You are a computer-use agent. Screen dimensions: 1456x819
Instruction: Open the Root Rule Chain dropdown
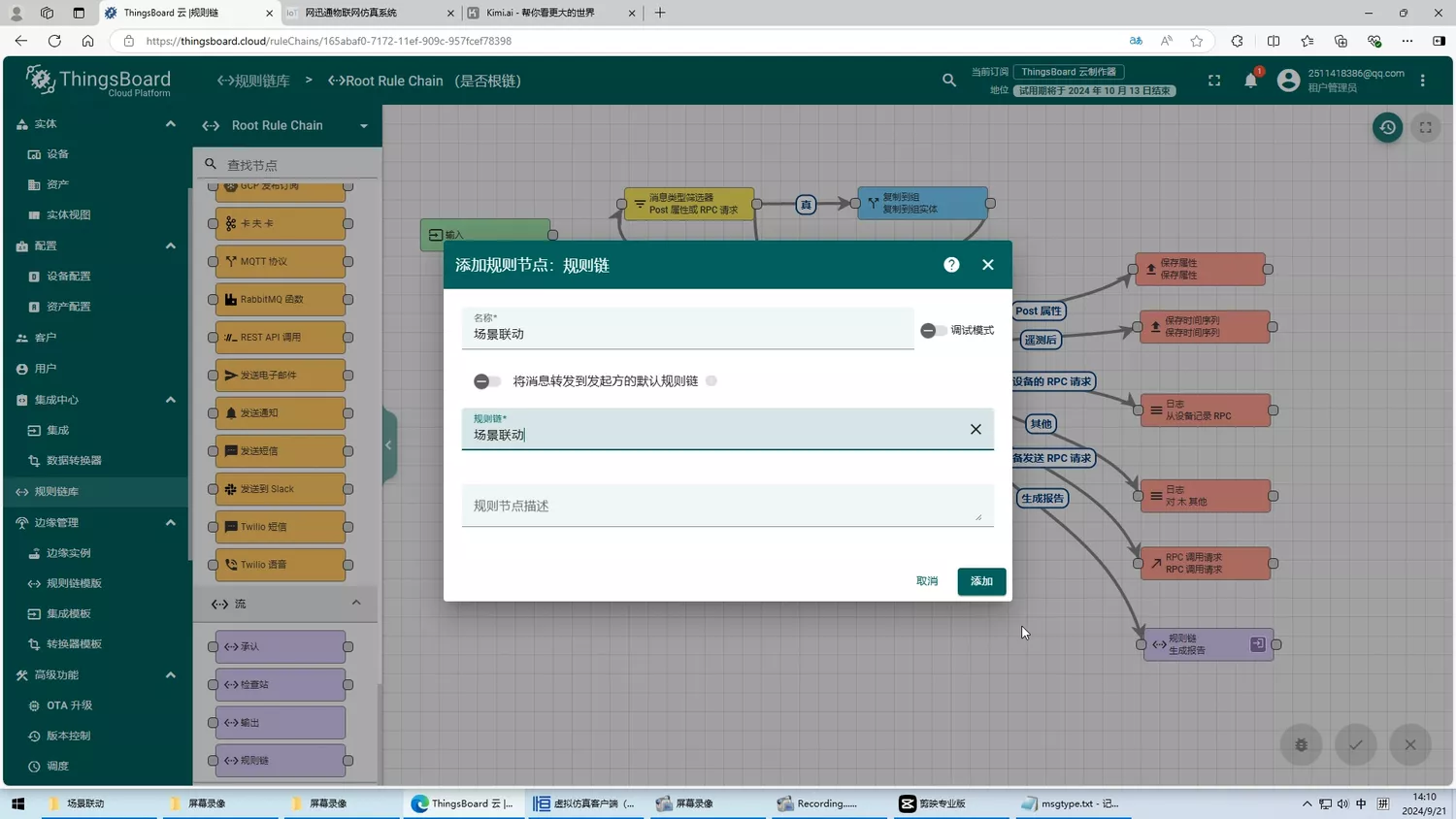(x=364, y=125)
